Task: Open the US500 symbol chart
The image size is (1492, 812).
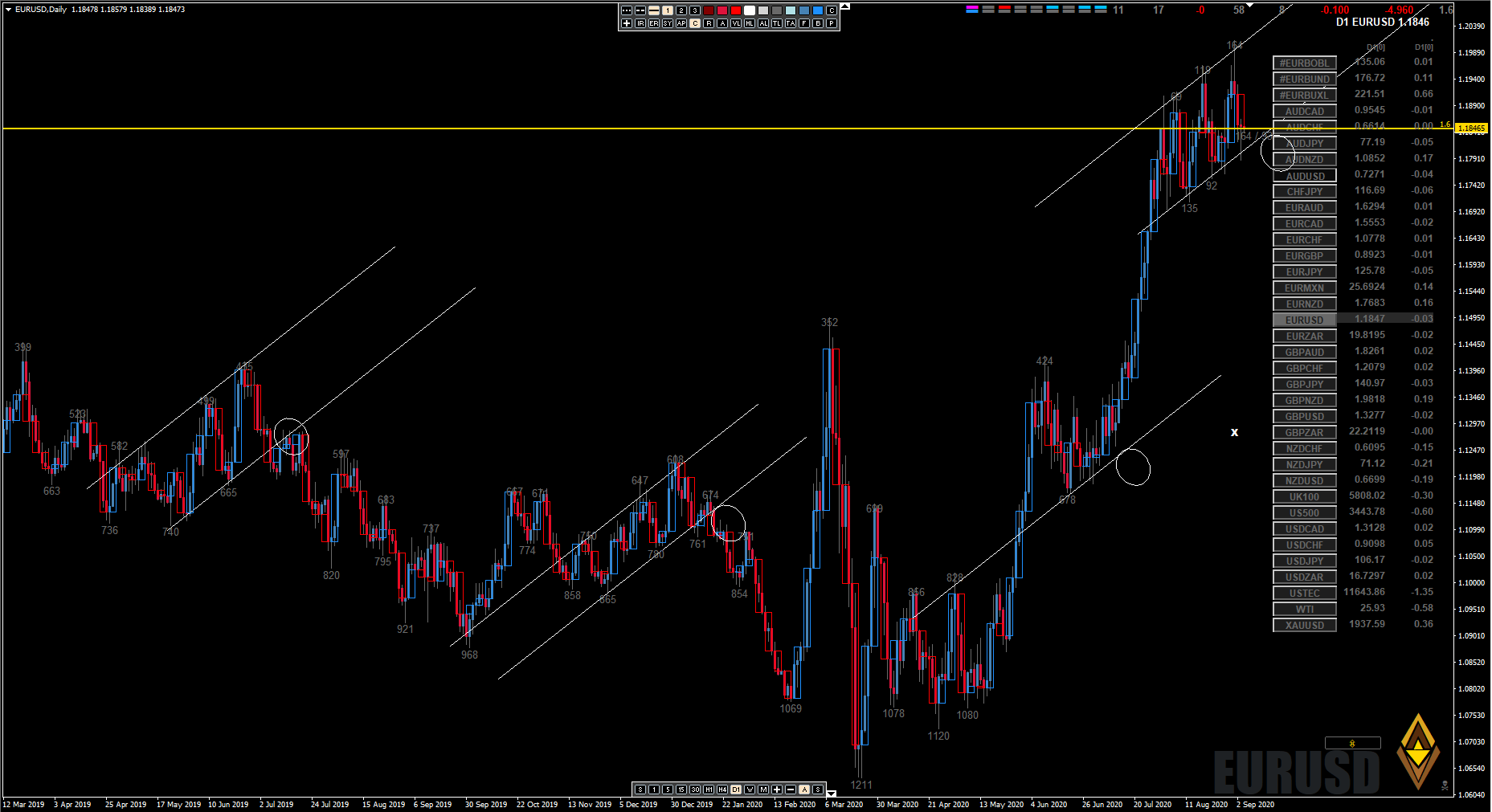Action: tap(1305, 512)
